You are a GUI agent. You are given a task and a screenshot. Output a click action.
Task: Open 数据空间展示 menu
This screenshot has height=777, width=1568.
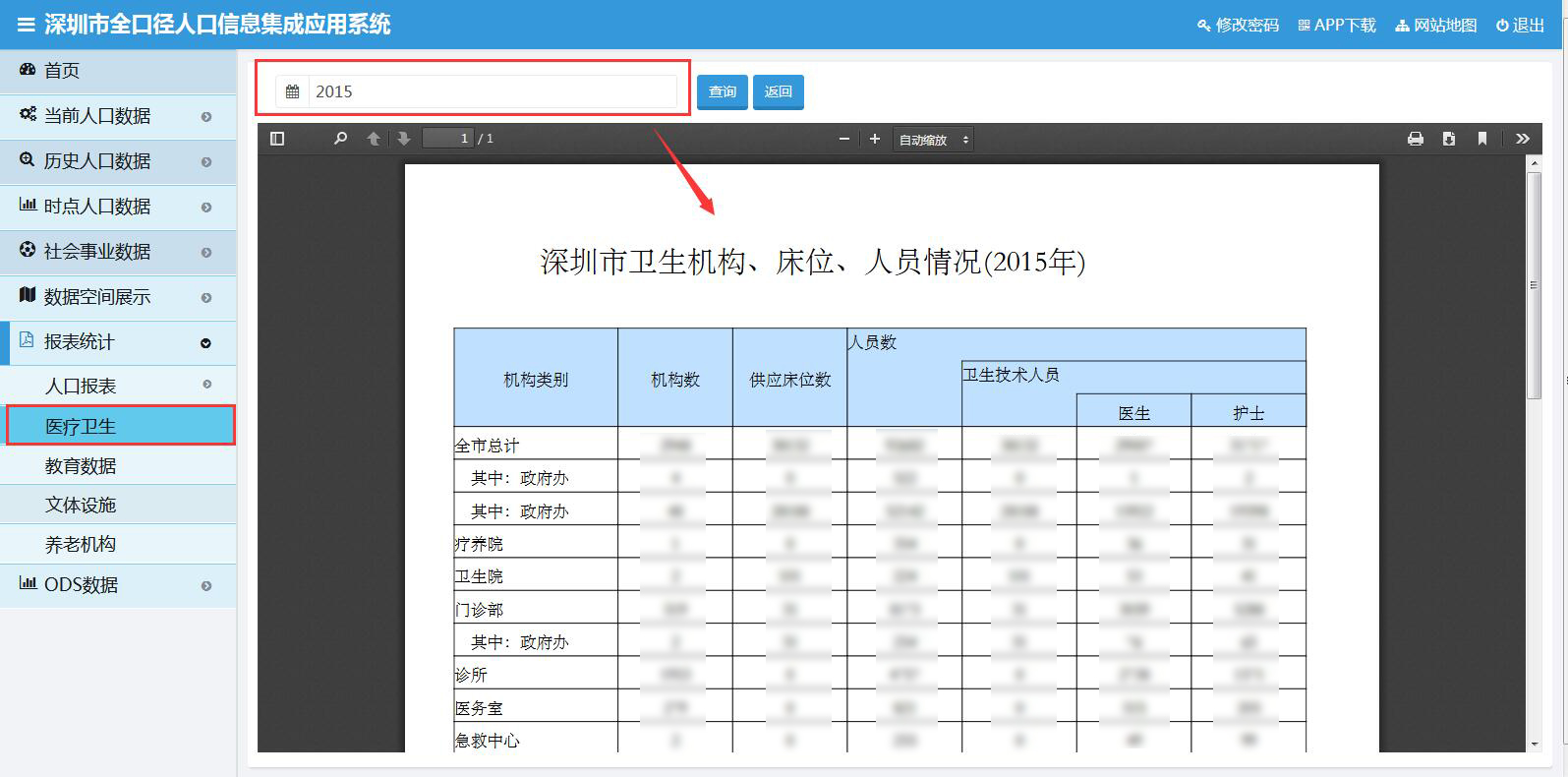click(118, 297)
